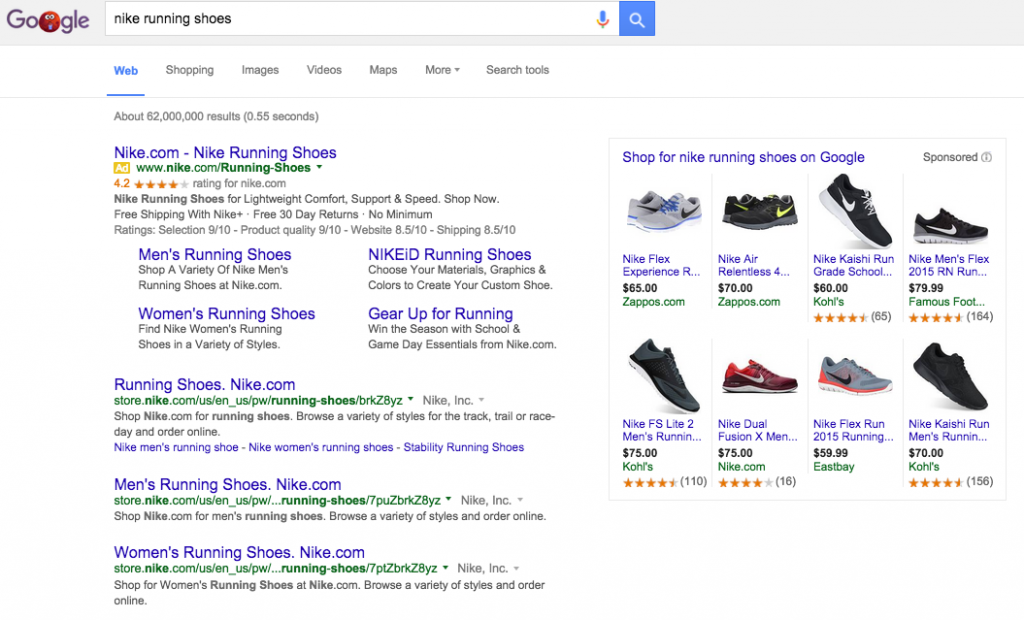View Nike Flex Run 2015 shoe image
Screen dimensions: 1024x620
coord(855,376)
